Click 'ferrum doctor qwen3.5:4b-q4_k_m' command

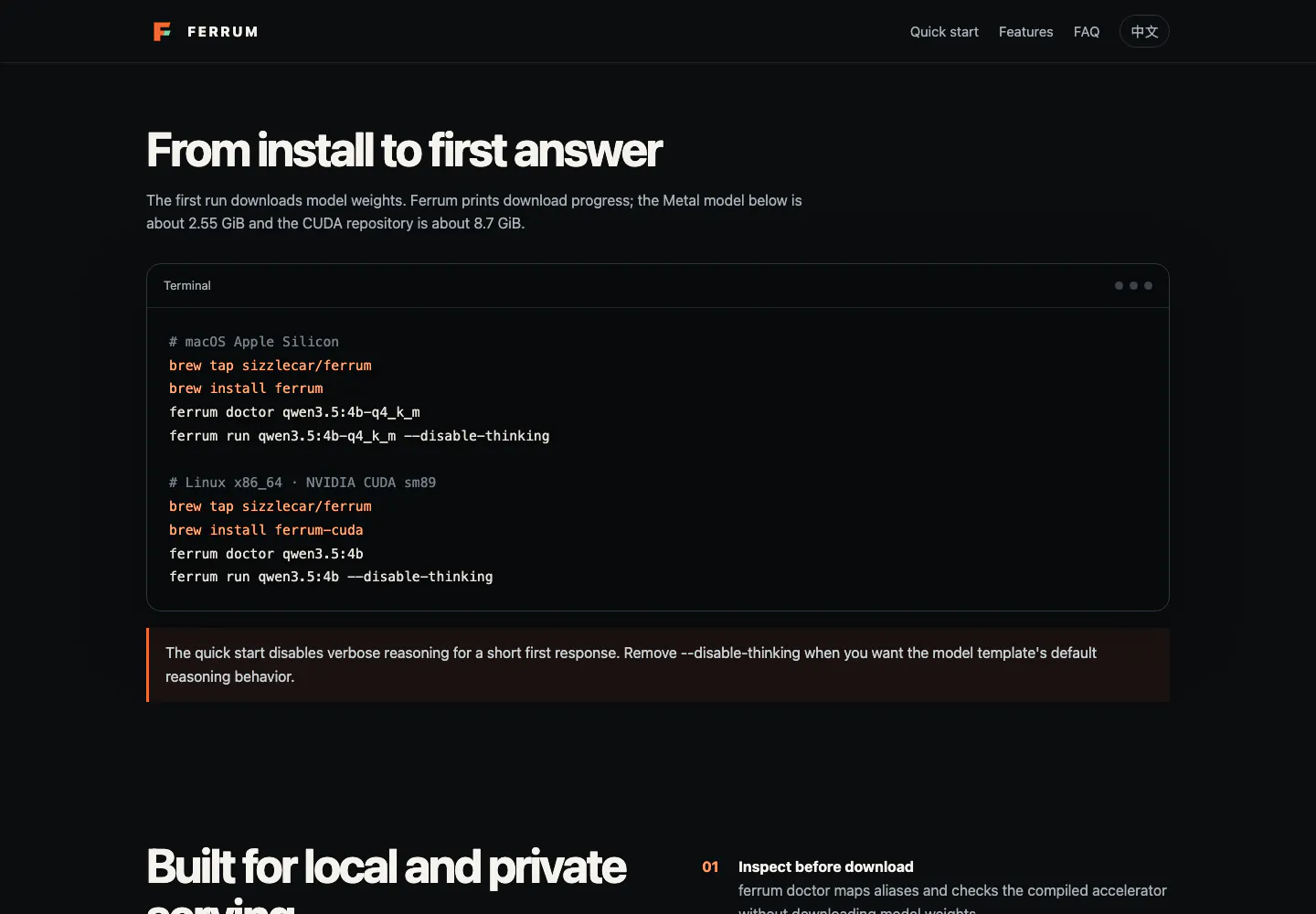click(x=294, y=412)
